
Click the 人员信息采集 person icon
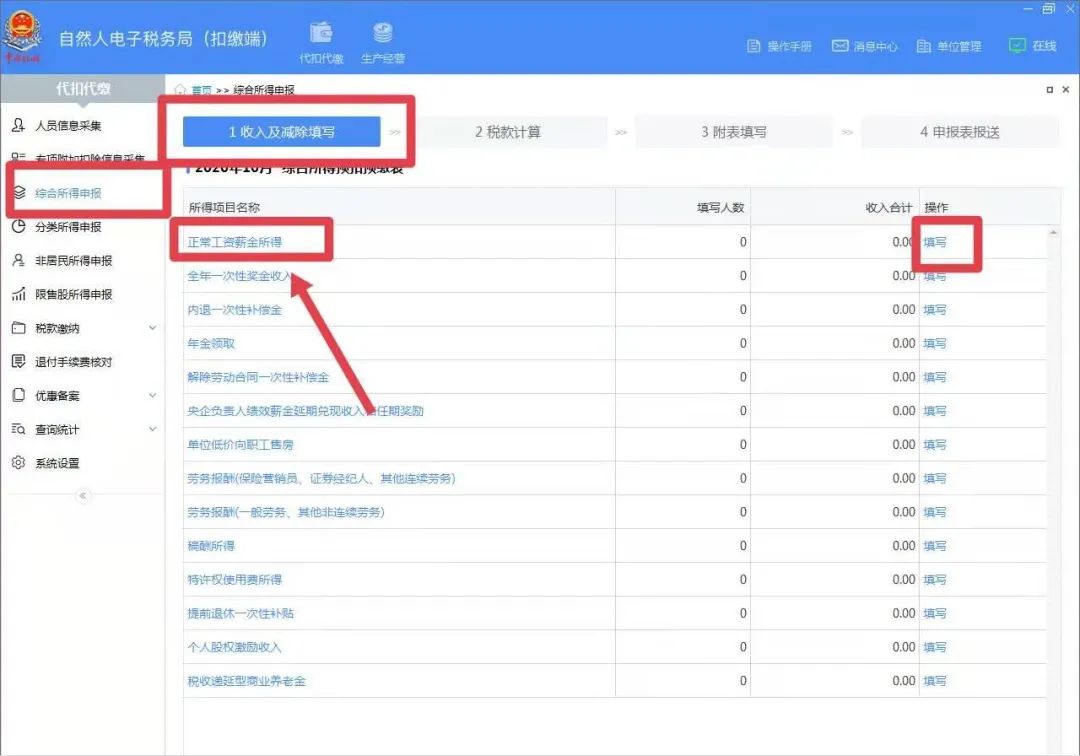click(19, 125)
